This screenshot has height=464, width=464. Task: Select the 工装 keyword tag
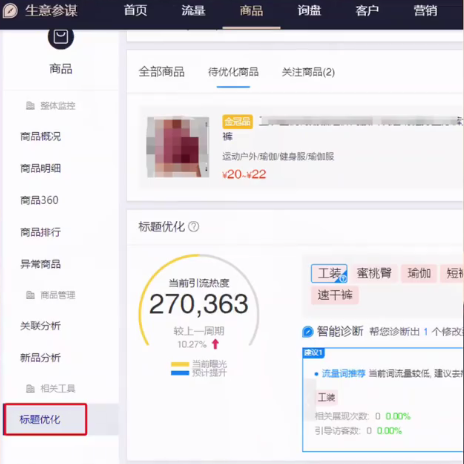[x=329, y=274]
